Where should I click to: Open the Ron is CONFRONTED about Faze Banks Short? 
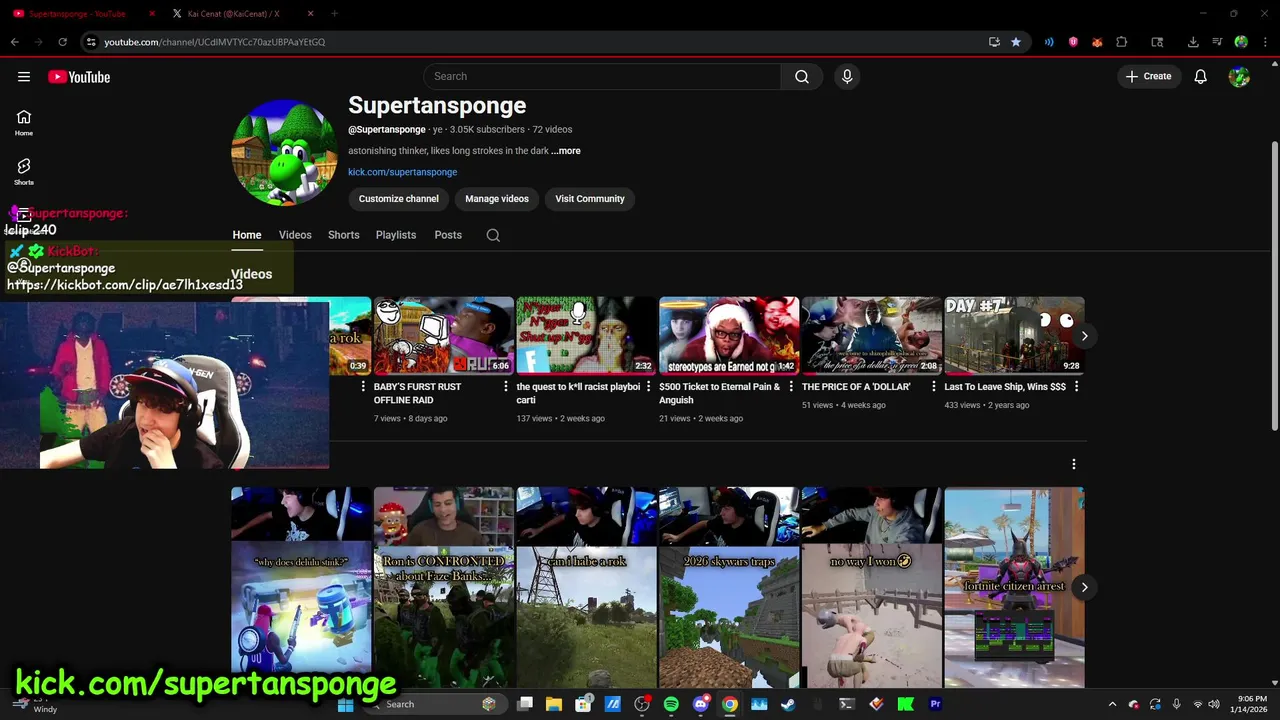click(444, 588)
